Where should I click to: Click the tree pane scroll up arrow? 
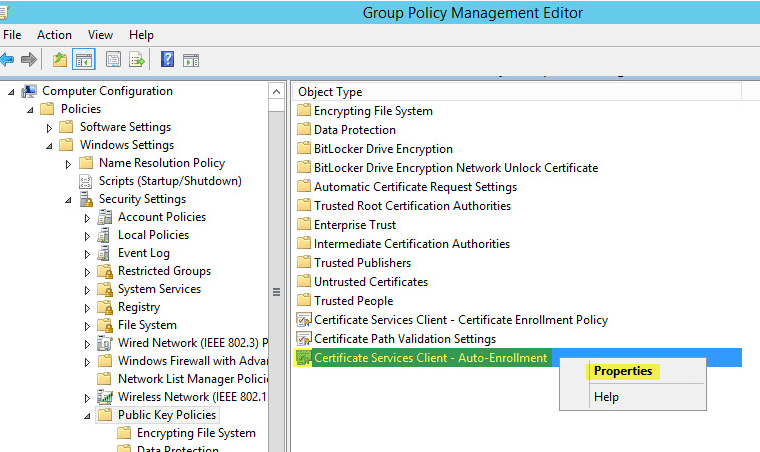pos(276,92)
